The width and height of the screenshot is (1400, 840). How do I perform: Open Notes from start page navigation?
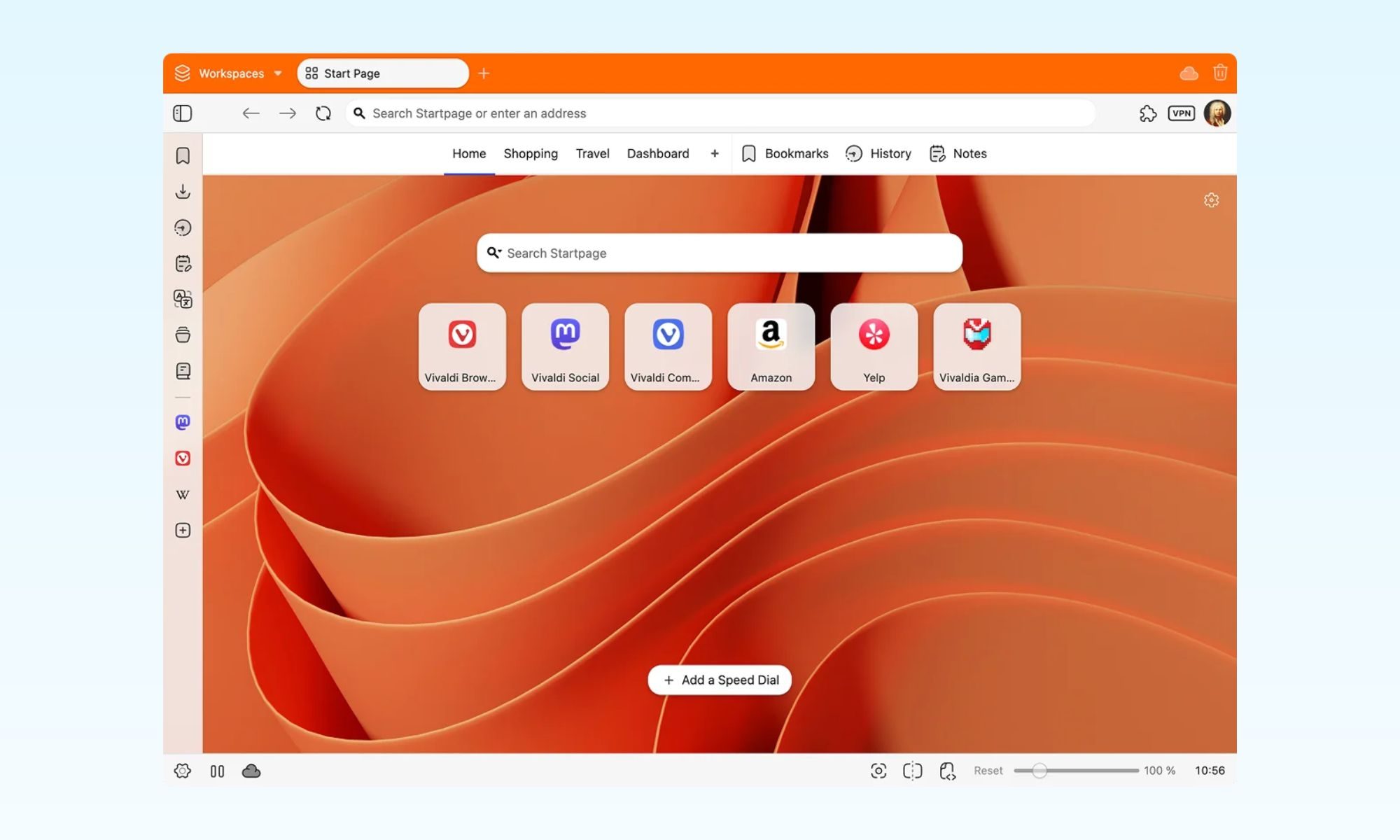(958, 153)
